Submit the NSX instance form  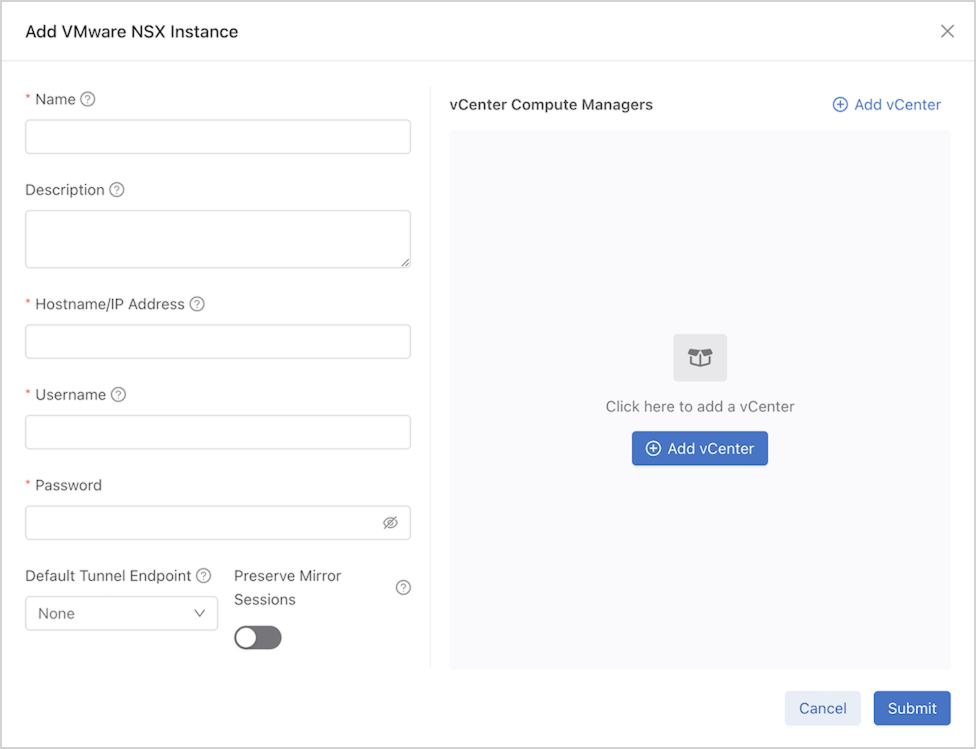[911, 708]
